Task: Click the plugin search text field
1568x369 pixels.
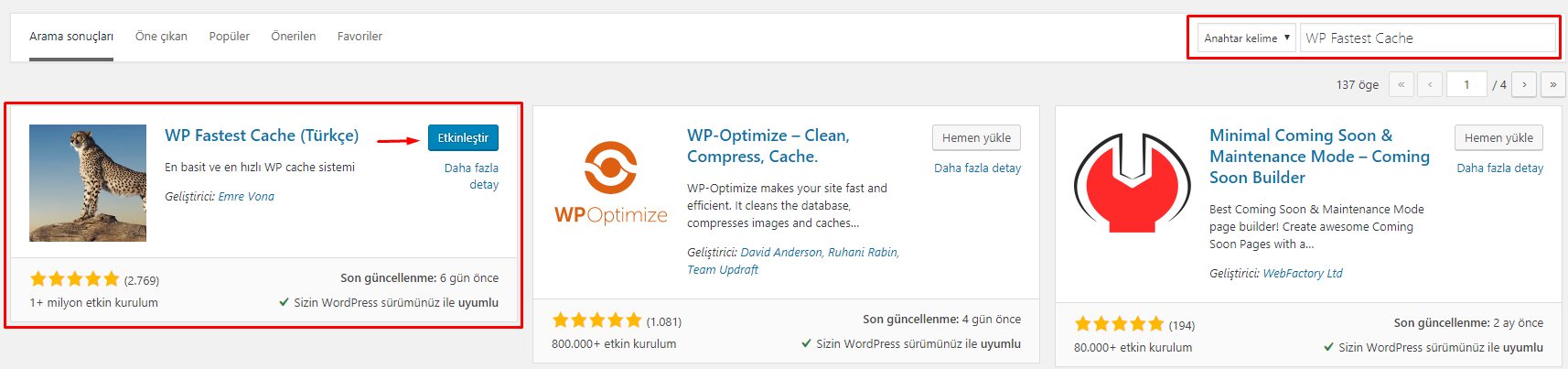Action: tap(1428, 38)
